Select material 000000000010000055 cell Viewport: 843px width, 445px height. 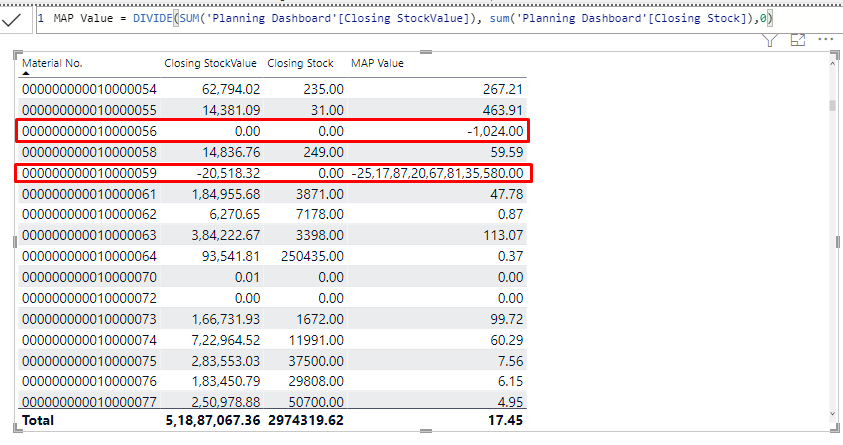89,110
